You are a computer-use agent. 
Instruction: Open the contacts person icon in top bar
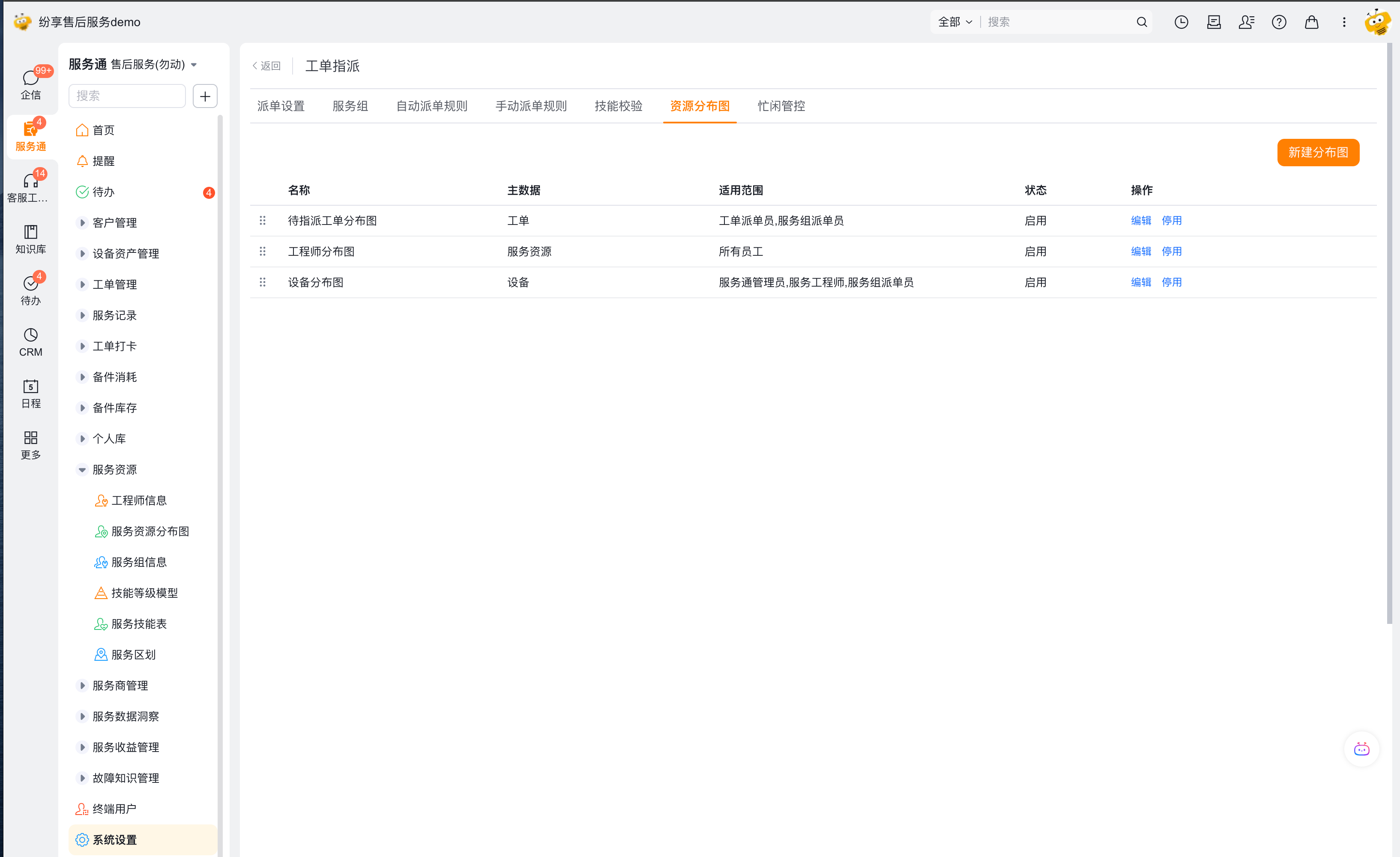(1247, 22)
